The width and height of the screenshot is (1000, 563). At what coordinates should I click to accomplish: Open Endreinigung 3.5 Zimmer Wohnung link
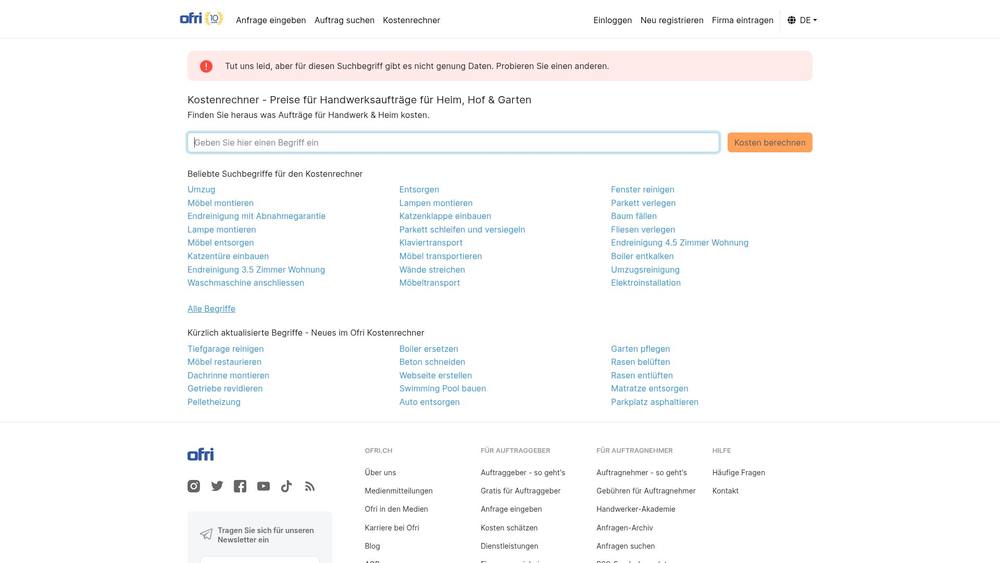[256, 270]
